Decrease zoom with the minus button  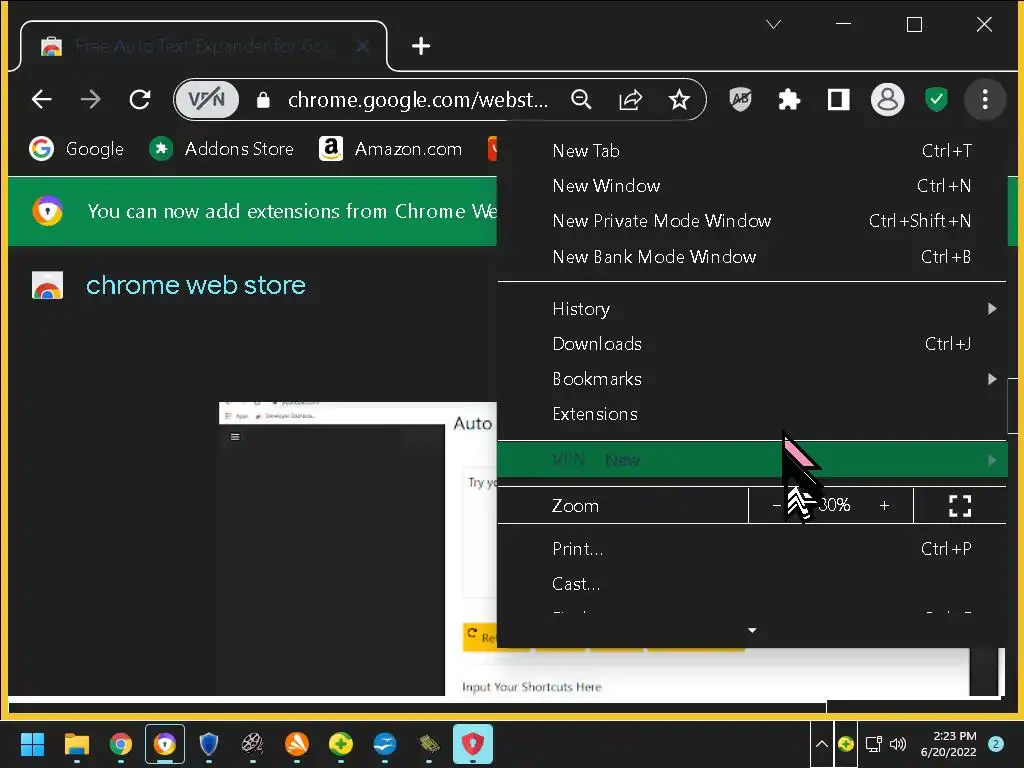[x=776, y=505]
